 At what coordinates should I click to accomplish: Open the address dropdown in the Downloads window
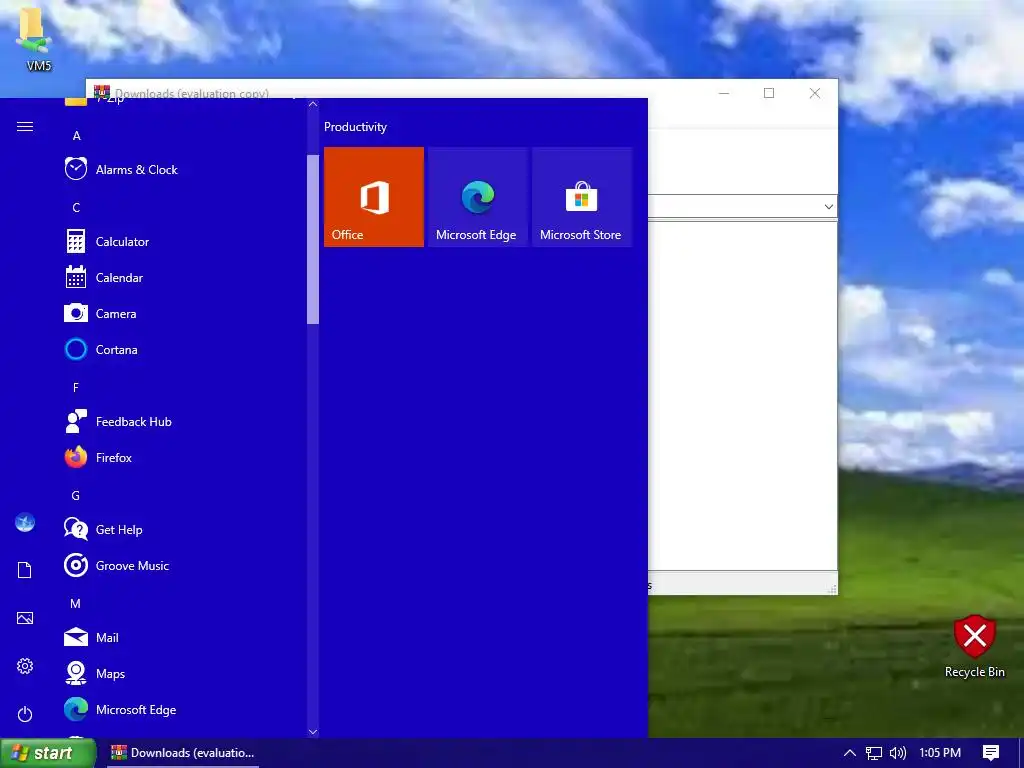click(x=828, y=206)
